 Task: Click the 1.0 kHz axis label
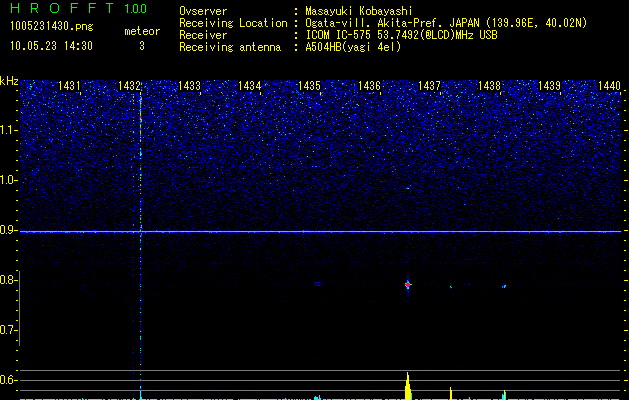pos(9,181)
